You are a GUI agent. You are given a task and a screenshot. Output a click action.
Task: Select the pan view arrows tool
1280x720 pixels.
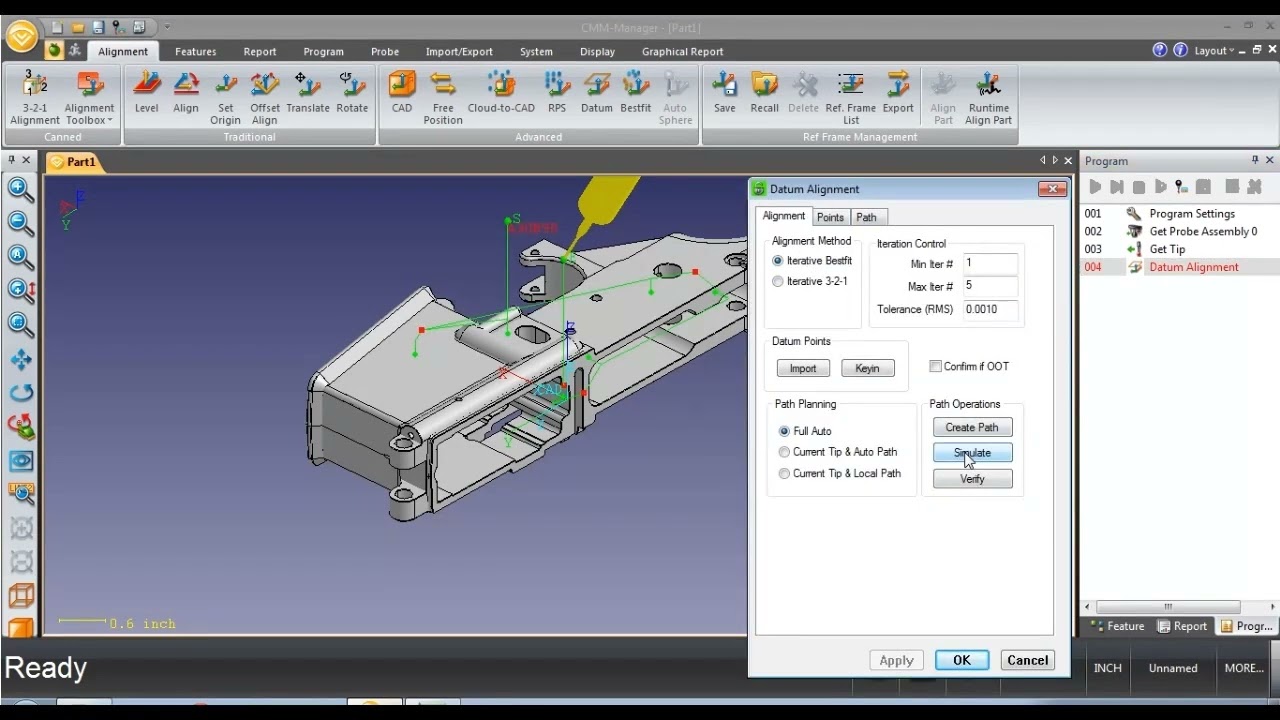(x=21, y=359)
